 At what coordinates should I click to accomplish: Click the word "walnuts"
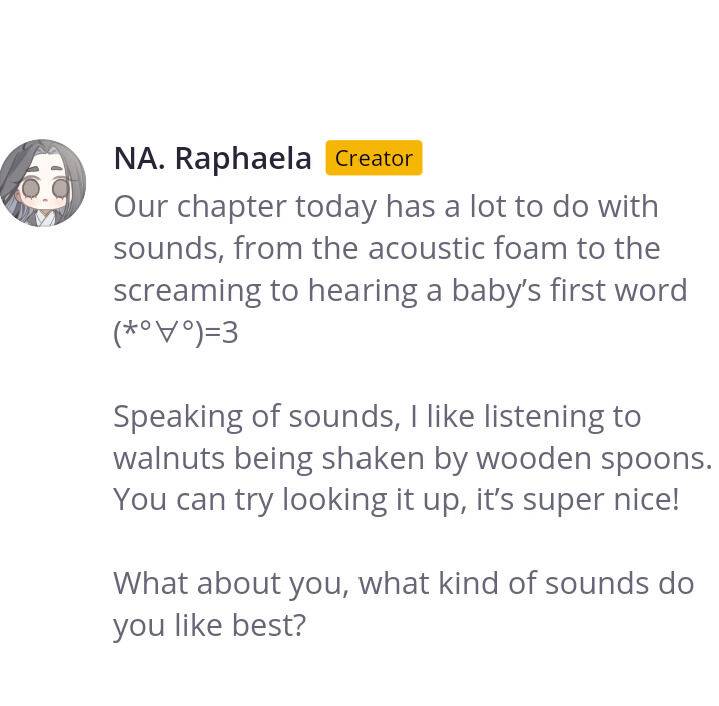[x=169, y=458]
